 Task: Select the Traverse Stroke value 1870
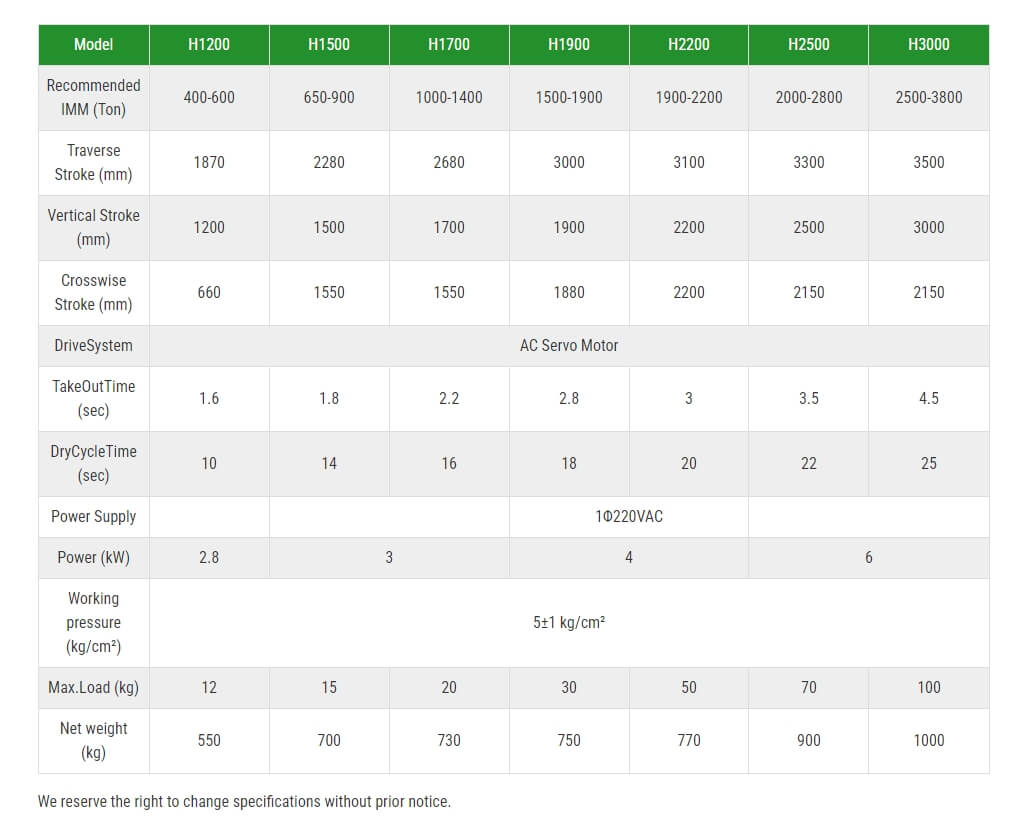click(209, 163)
